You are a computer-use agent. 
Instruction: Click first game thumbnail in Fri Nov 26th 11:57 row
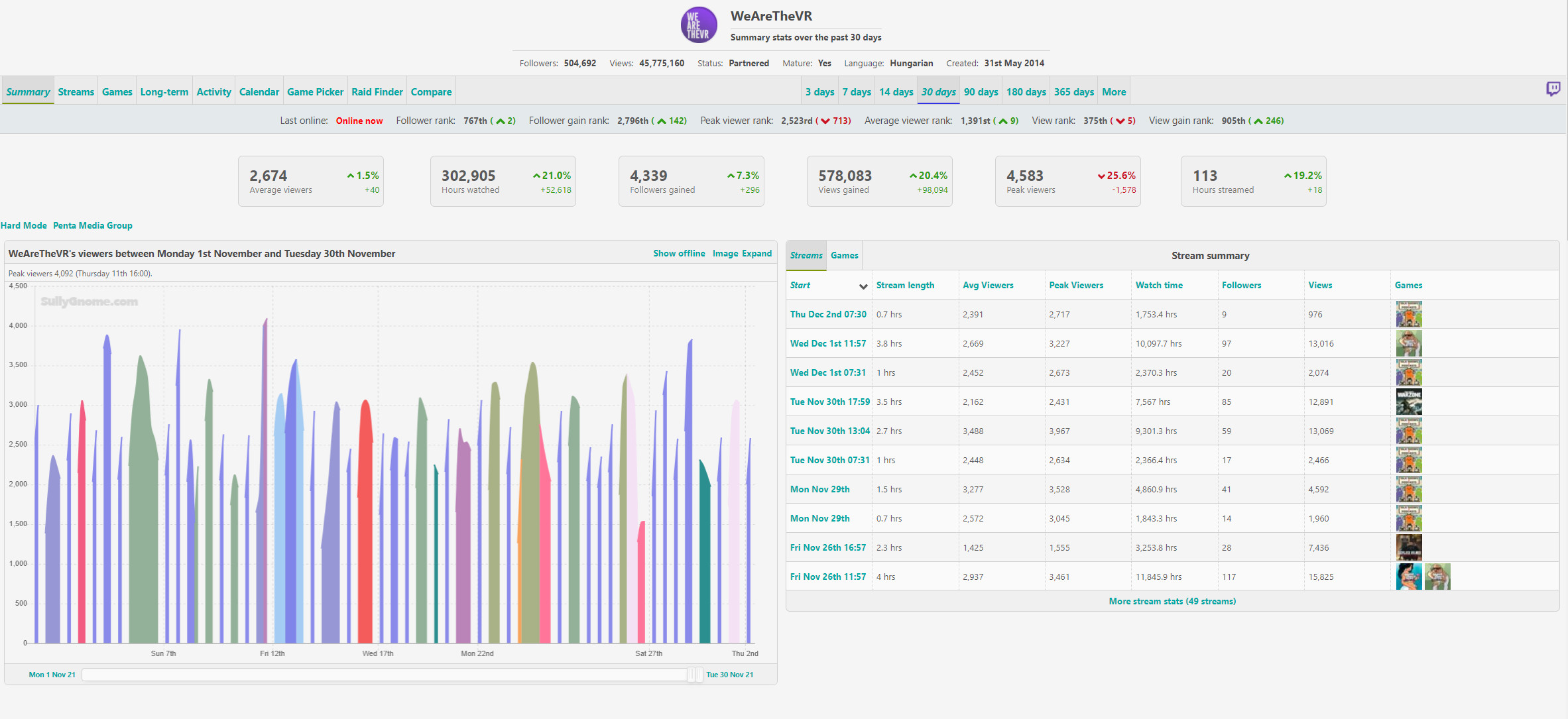click(x=1408, y=577)
